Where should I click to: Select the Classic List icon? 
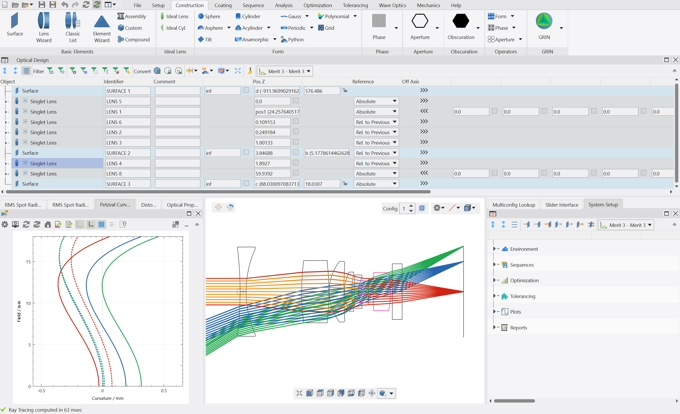coord(72,25)
